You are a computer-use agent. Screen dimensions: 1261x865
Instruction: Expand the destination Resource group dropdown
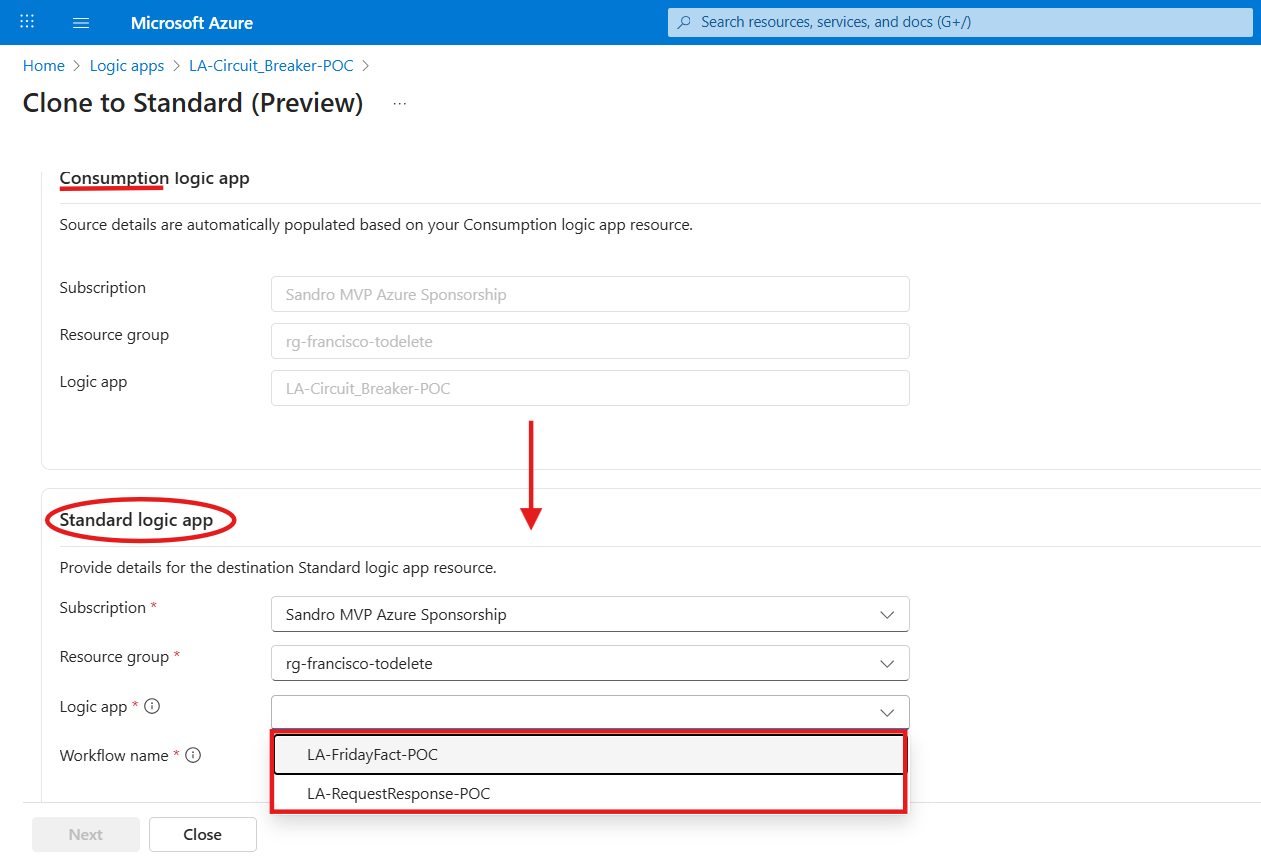click(886, 663)
